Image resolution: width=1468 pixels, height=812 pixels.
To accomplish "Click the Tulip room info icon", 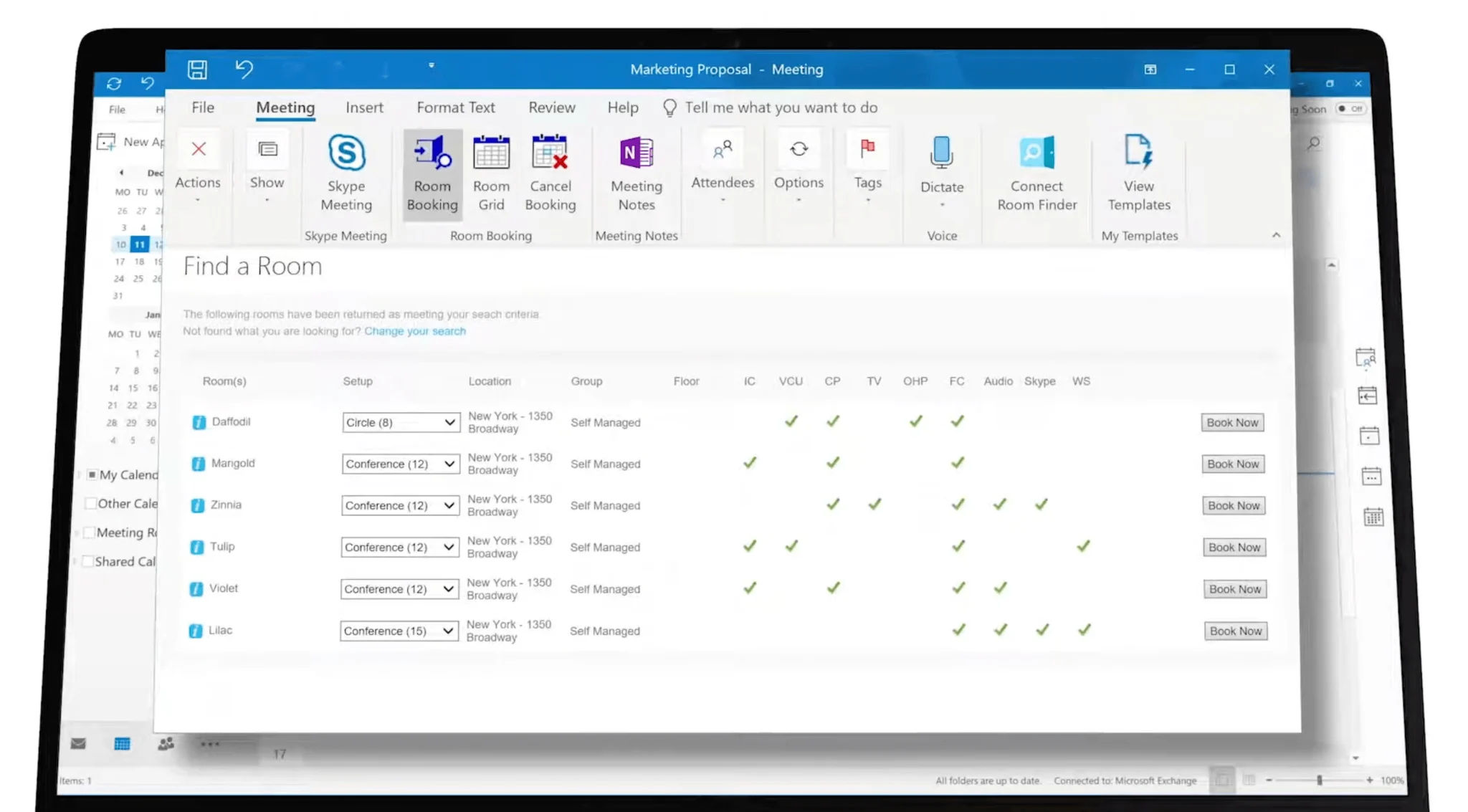I will coord(196,547).
